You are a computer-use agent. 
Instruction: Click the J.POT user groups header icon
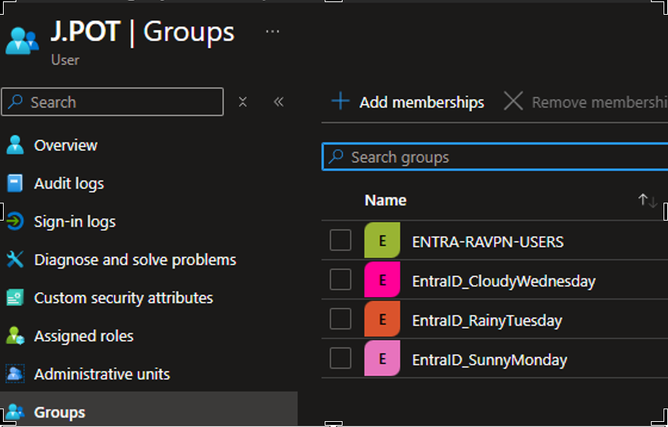[22, 41]
